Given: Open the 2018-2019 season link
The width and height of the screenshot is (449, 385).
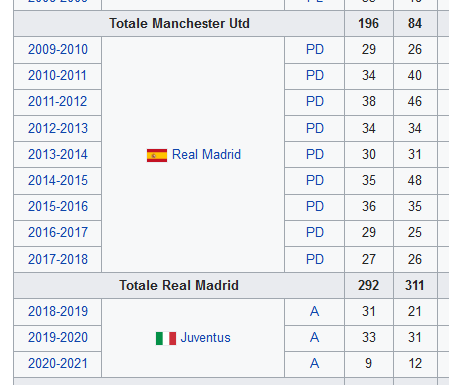Looking at the screenshot, I should coord(58,311).
